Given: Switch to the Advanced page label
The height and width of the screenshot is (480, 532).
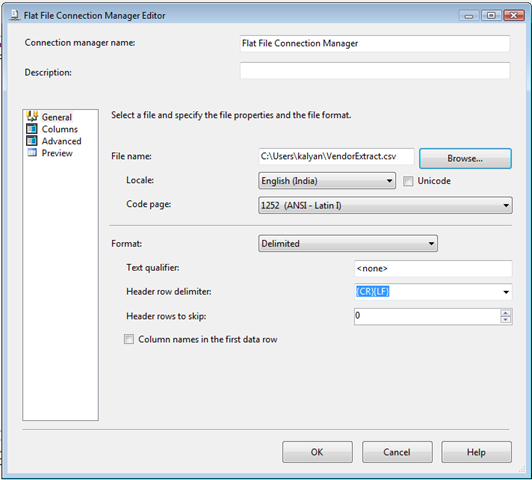Looking at the screenshot, I should click(61, 141).
